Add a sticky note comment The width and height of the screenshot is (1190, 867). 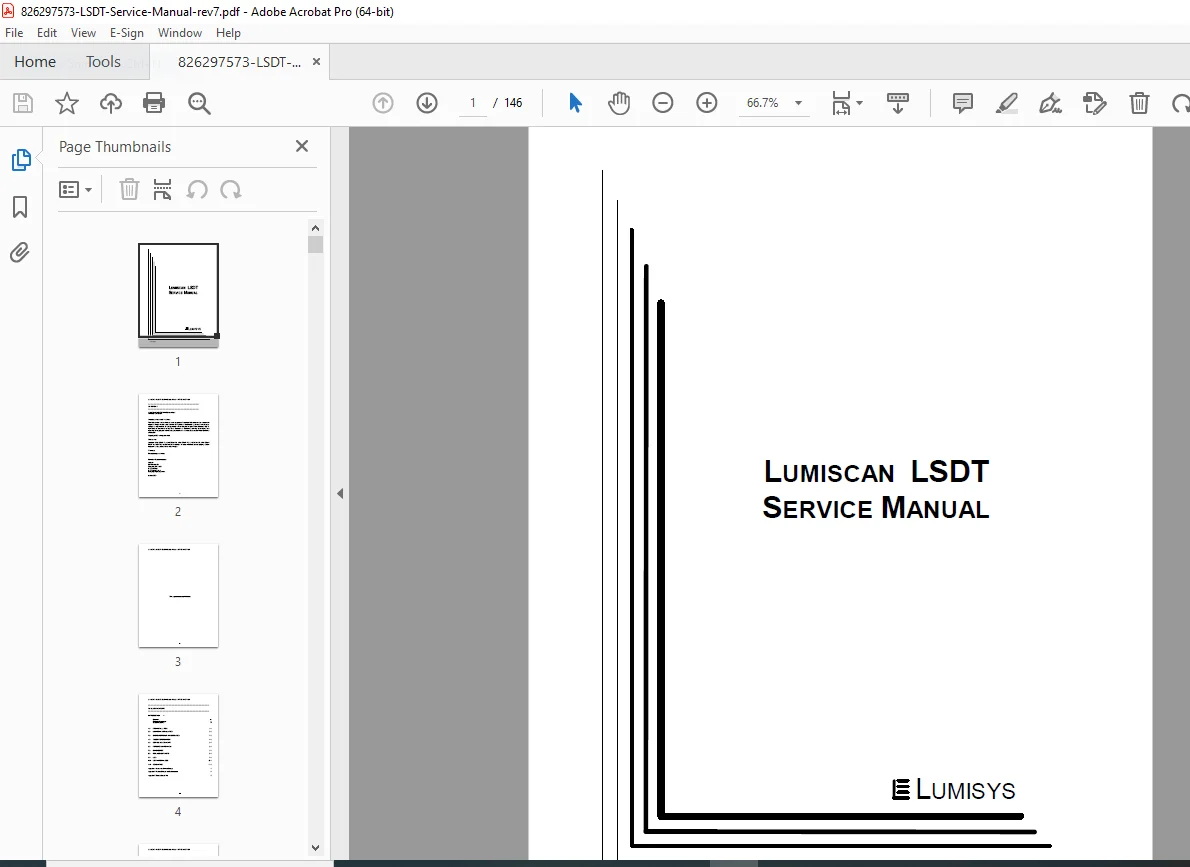tap(962, 102)
